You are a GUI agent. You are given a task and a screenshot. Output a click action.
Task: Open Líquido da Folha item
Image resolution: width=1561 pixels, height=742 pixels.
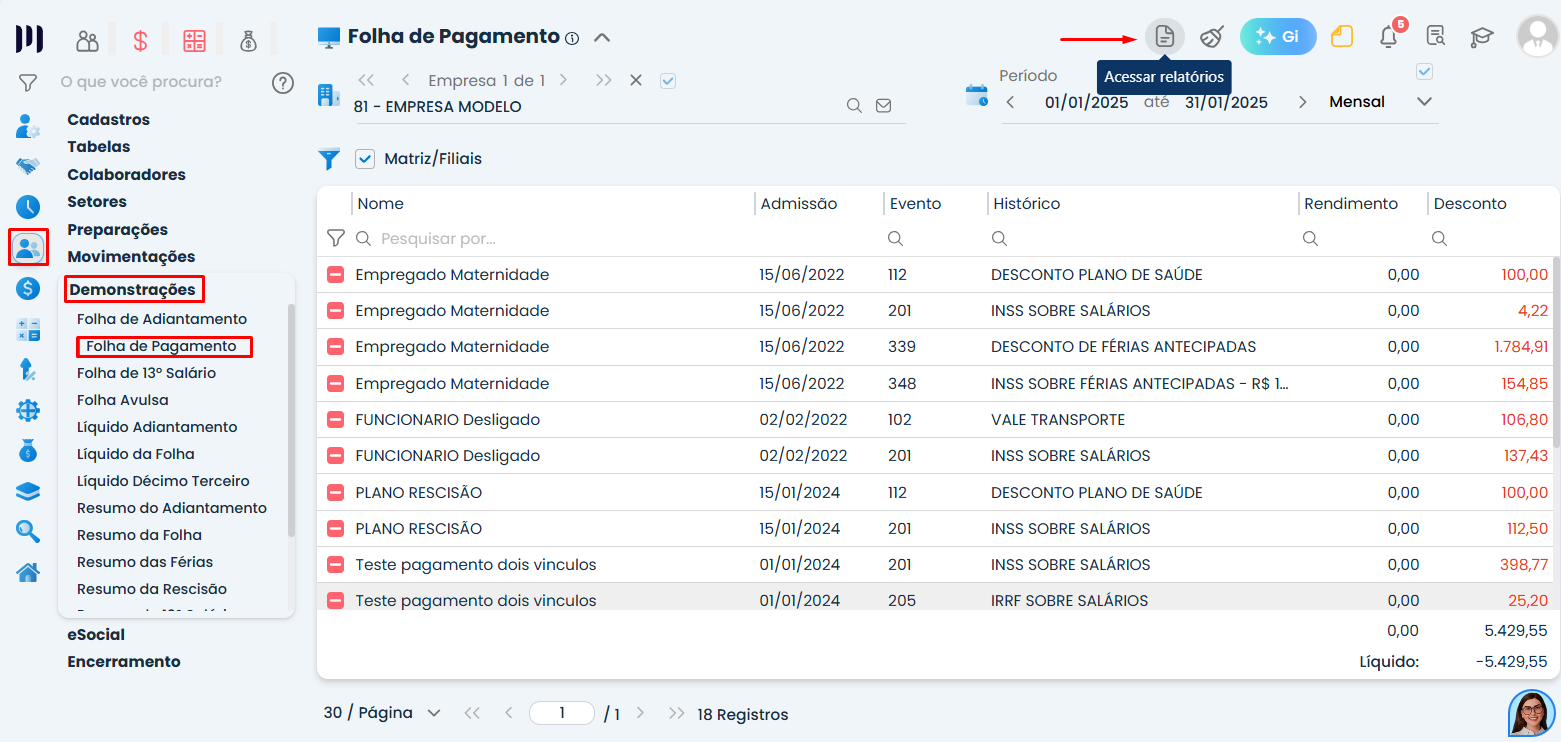point(135,454)
